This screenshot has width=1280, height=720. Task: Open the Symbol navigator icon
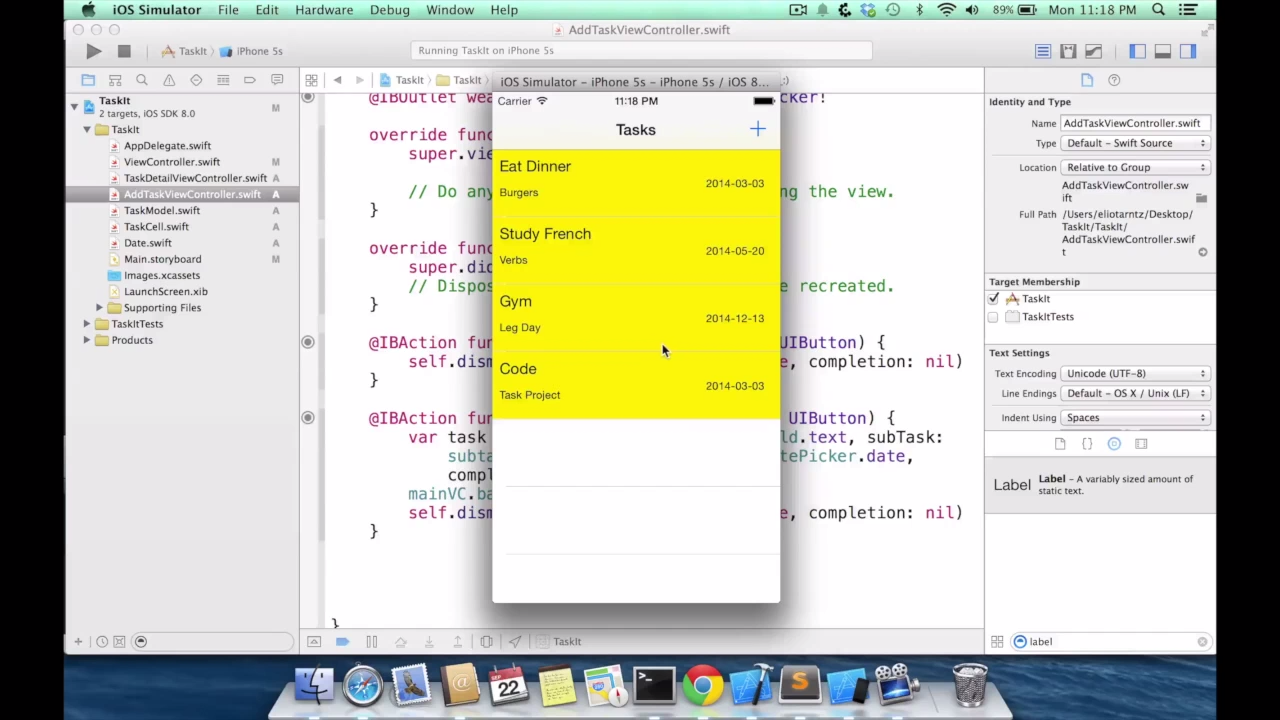[115, 80]
